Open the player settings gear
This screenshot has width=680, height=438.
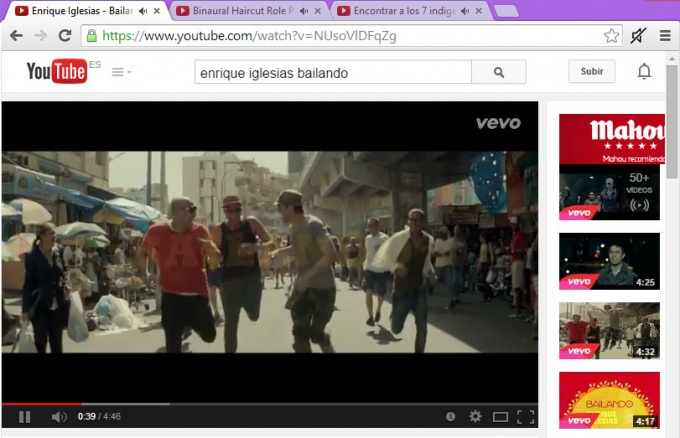coord(475,417)
